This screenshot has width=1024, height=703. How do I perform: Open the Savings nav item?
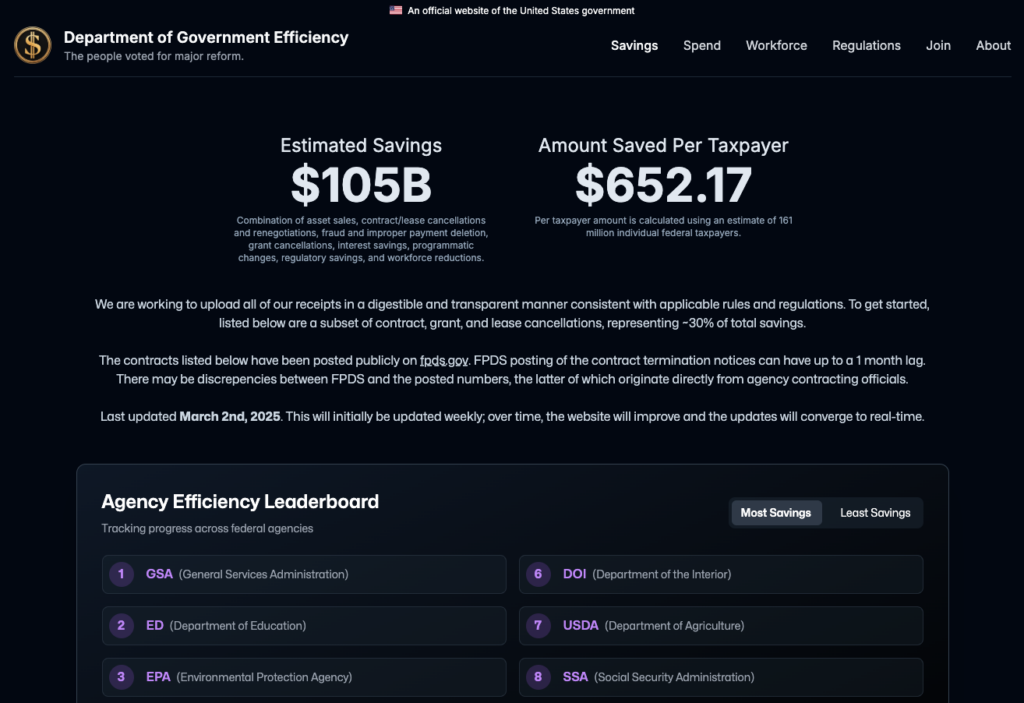coord(634,46)
